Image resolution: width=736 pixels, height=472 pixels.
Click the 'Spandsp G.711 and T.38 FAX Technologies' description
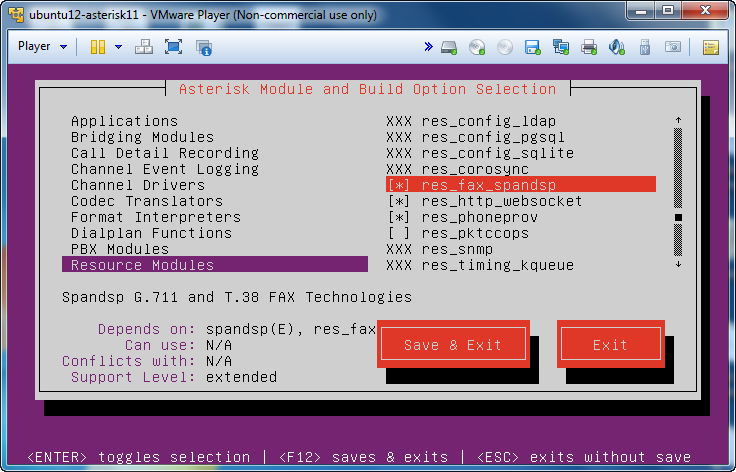click(237, 297)
